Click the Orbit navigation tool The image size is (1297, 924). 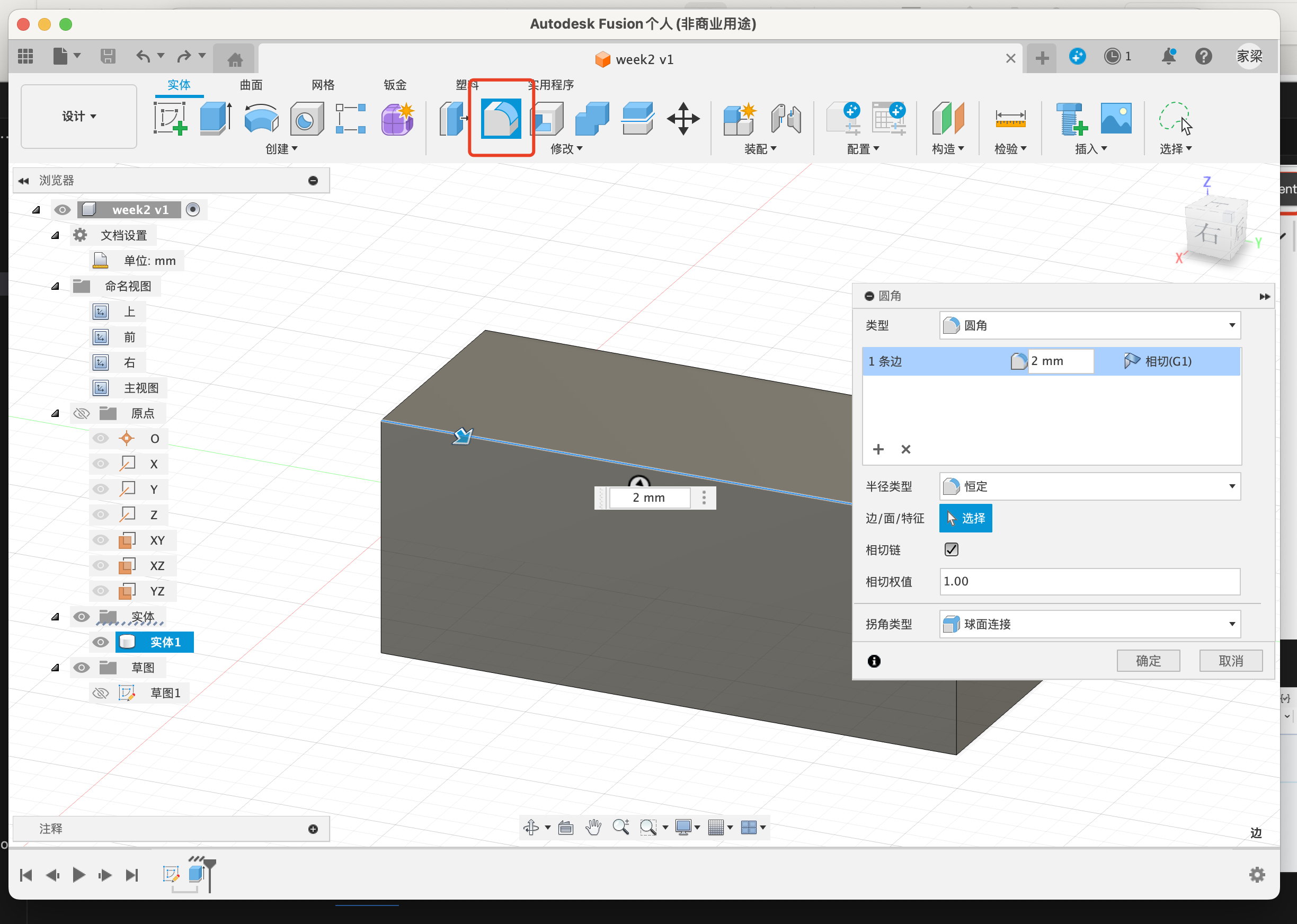pyautogui.click(x=531, y=827)
